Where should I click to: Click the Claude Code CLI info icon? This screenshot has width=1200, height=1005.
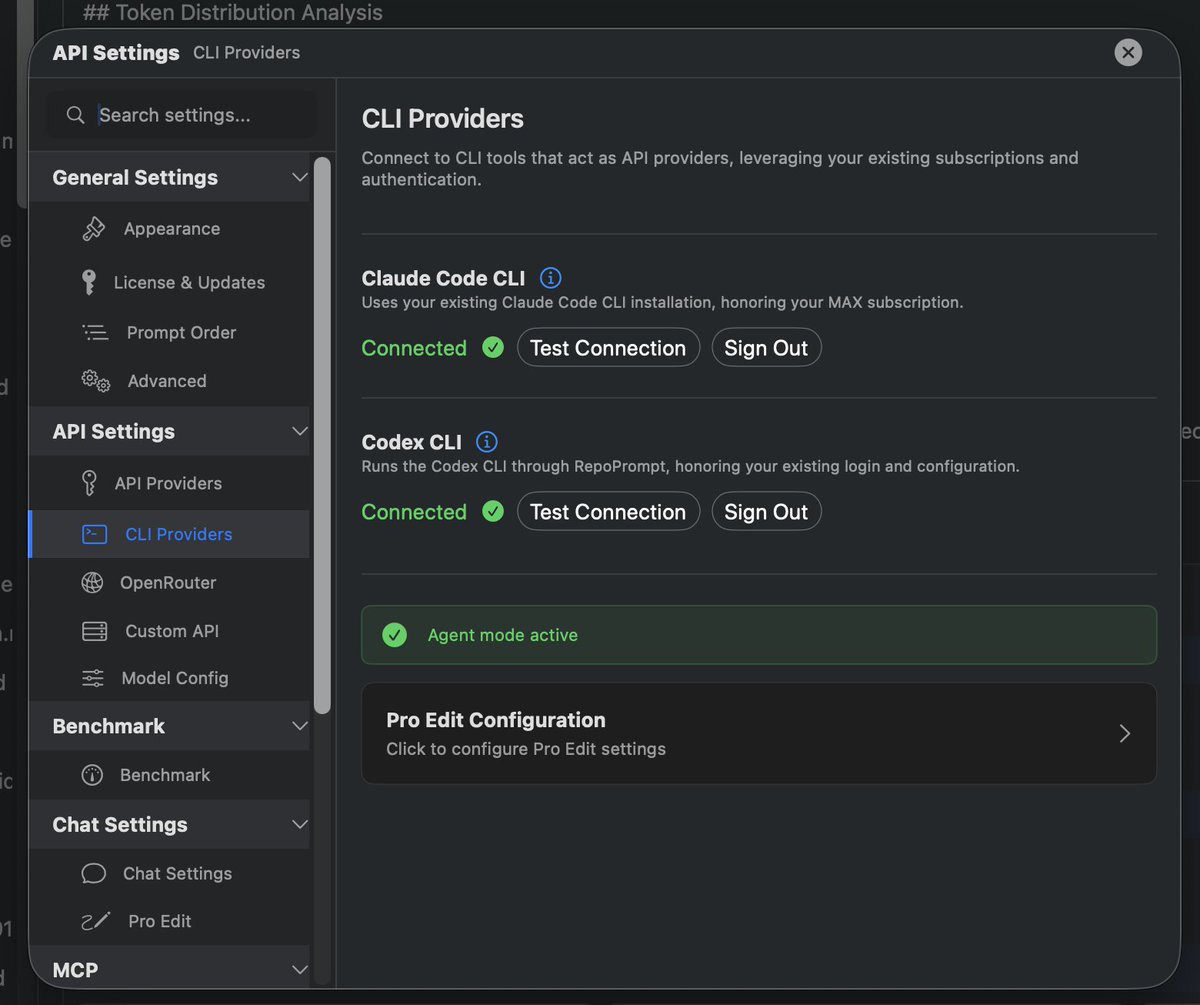(x=550, y=278)
